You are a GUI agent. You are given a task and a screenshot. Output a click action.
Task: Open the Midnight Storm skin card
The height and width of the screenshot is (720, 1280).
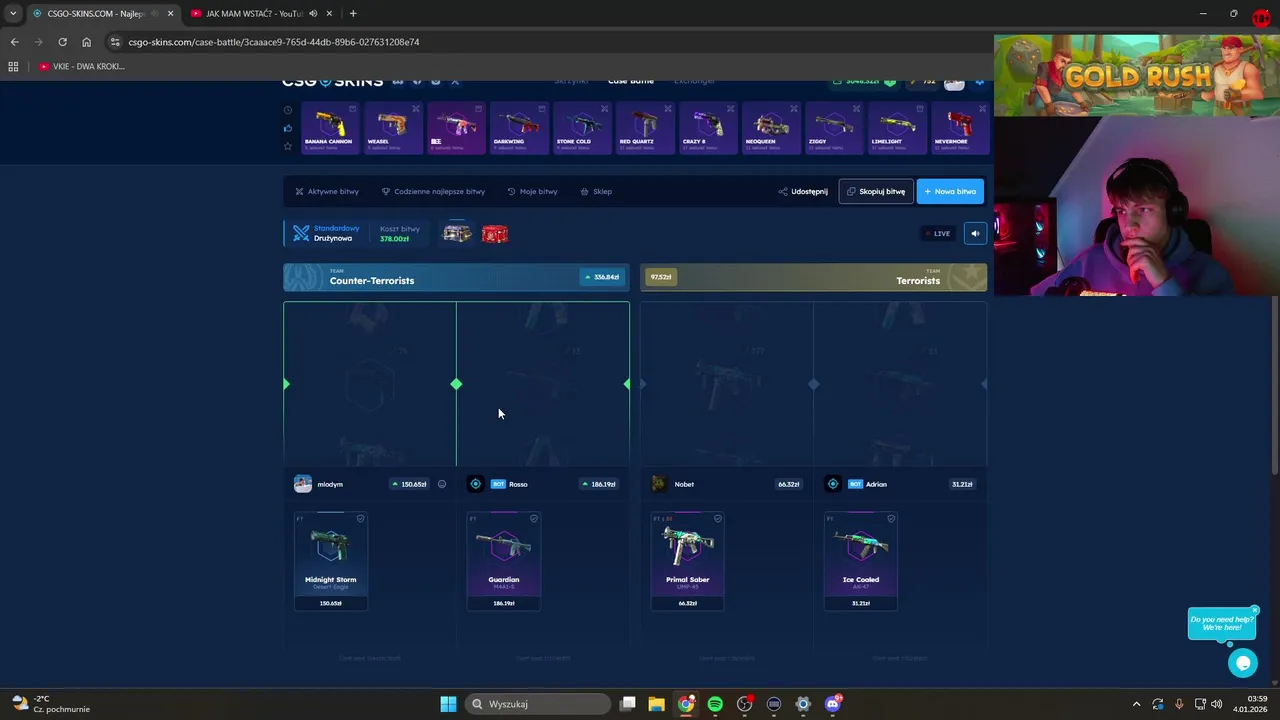(330, 561)
